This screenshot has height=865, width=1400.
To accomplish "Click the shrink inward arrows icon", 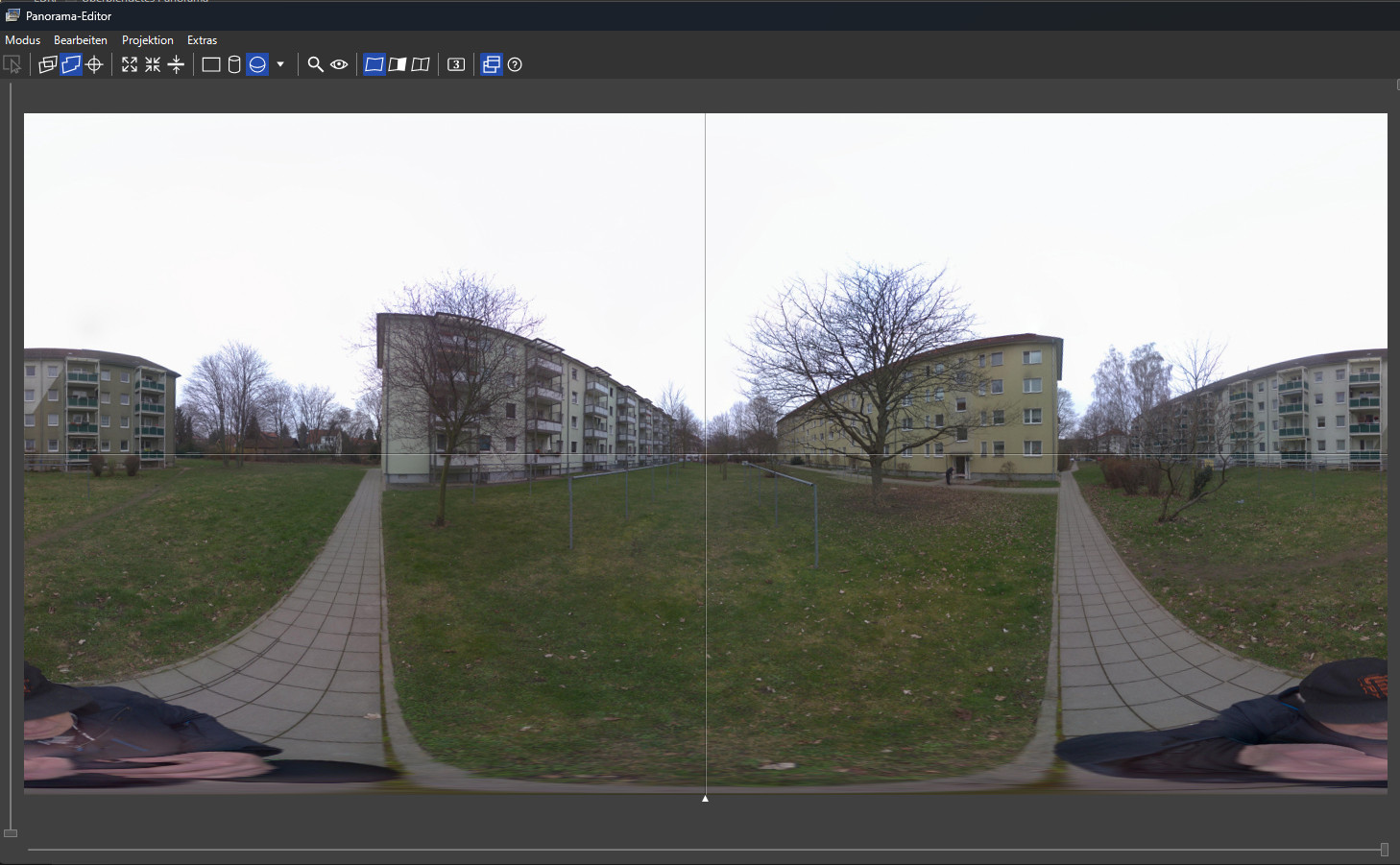I will point(153,64).
